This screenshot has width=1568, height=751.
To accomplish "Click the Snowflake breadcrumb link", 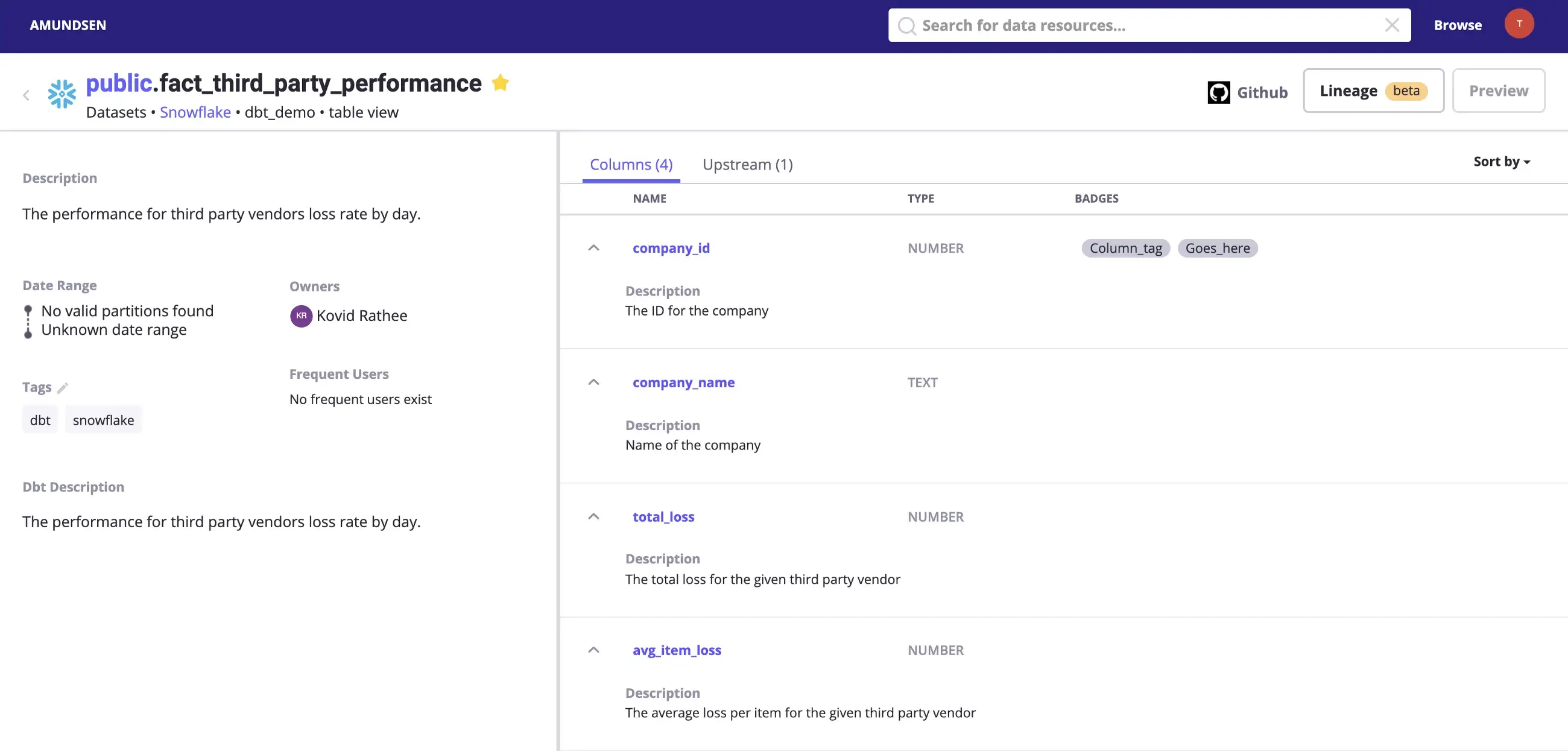I will [x=195, y=113].
